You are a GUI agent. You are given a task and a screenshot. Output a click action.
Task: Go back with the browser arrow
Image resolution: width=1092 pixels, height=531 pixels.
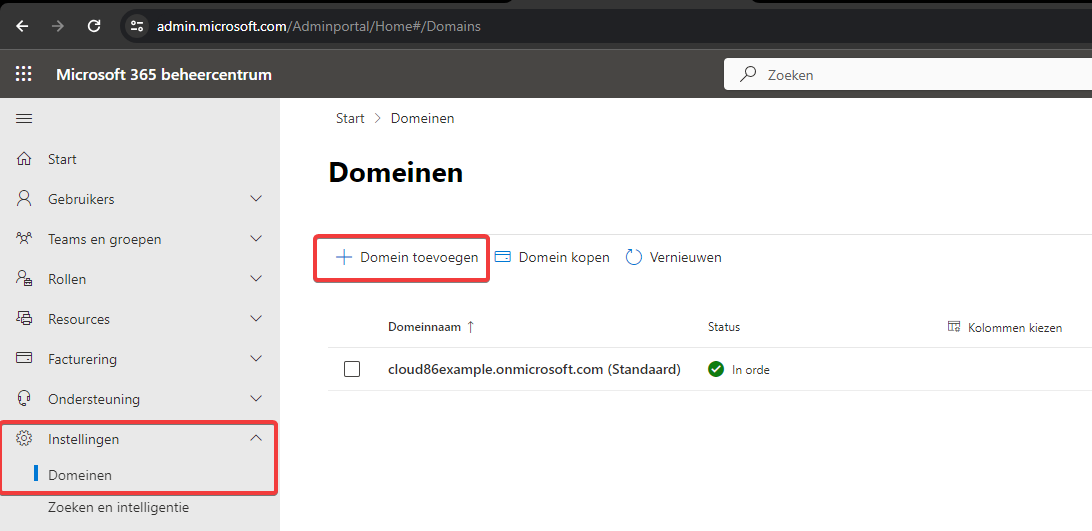22,26
